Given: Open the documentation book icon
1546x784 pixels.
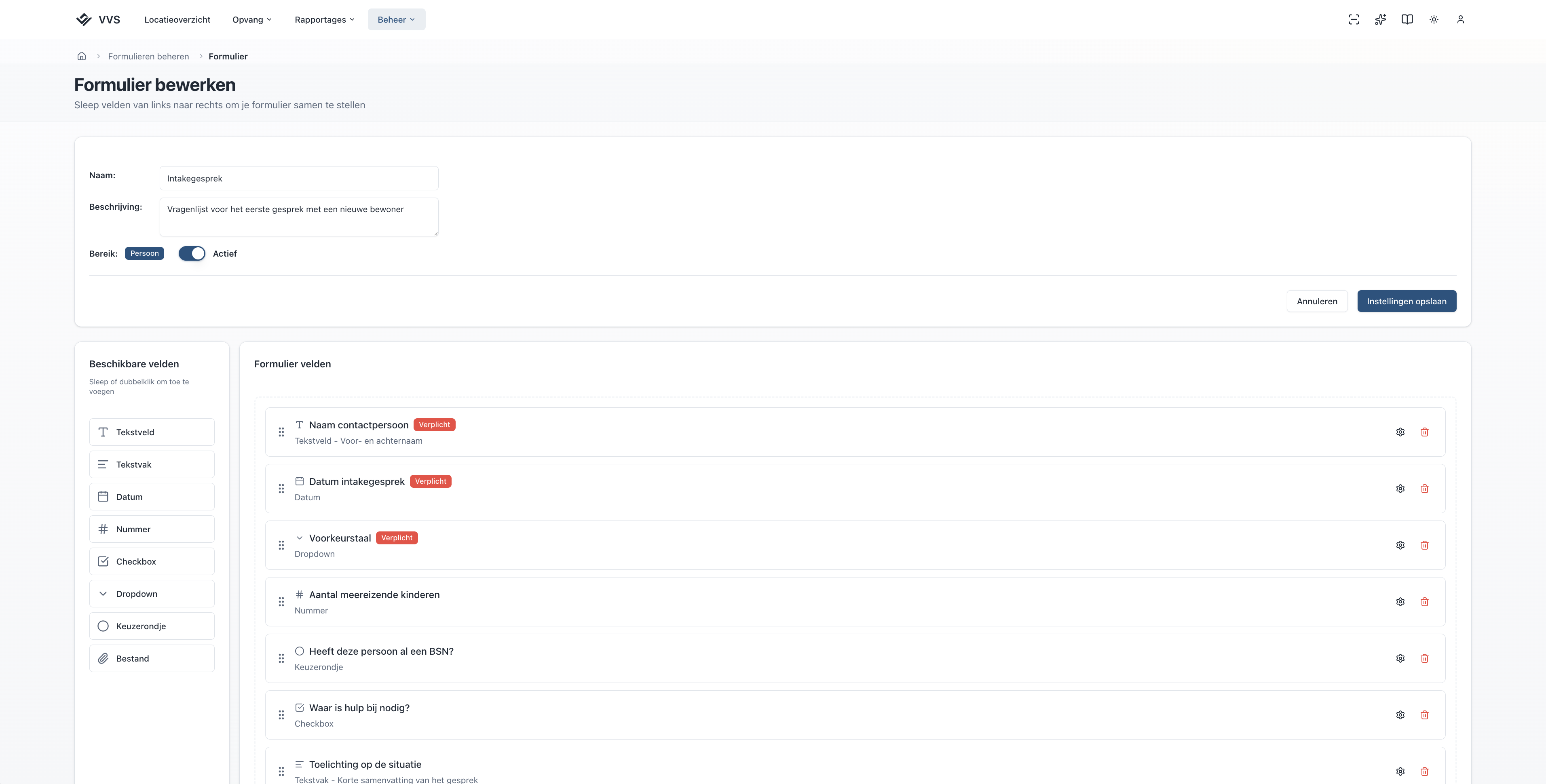Looking at the screenshot, I should (1407, 19).
